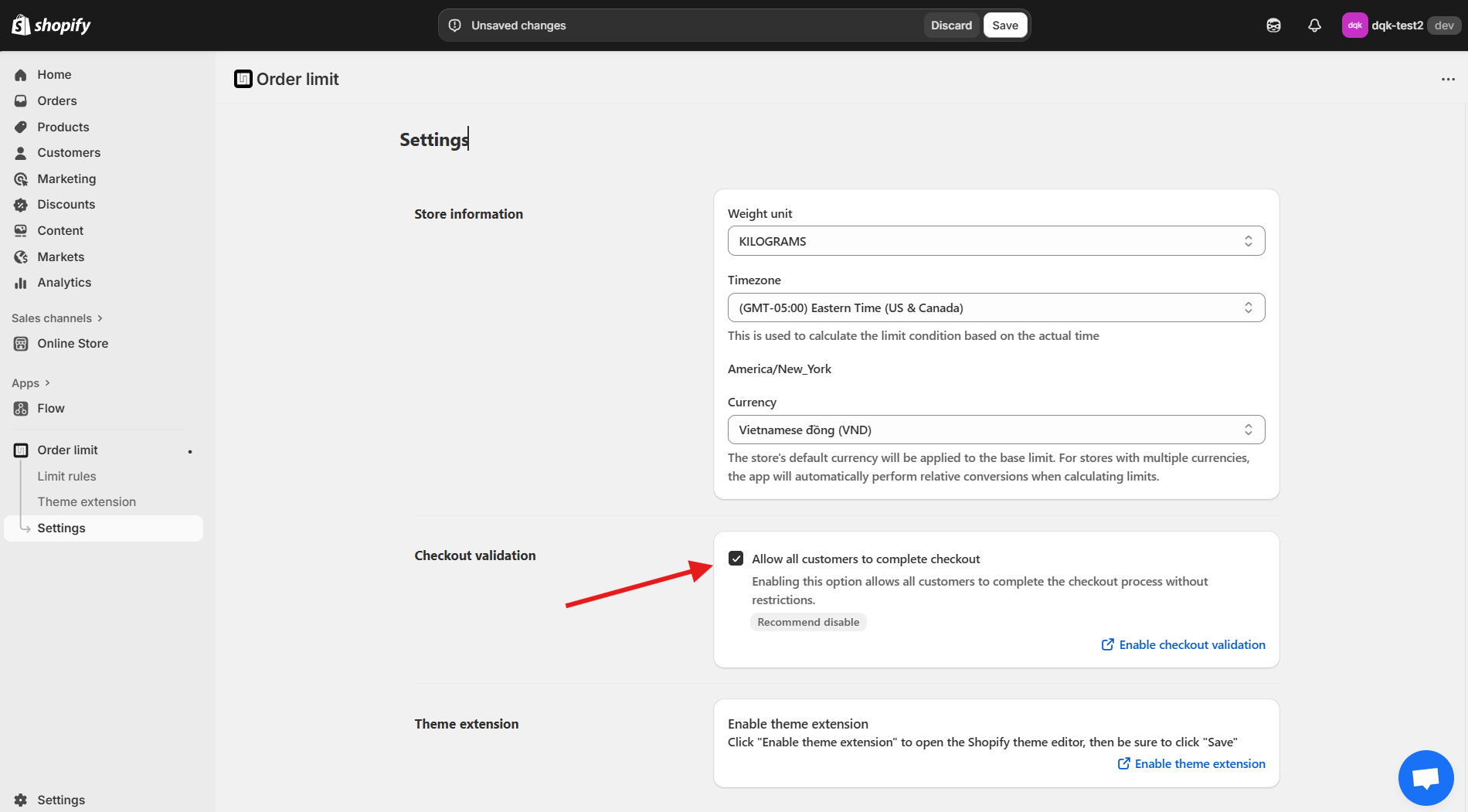The width and height of the screenshot is (1468, 812).
Task: Uncheck Allow all customers to complete checkout
Action: [x=736, y=559]
